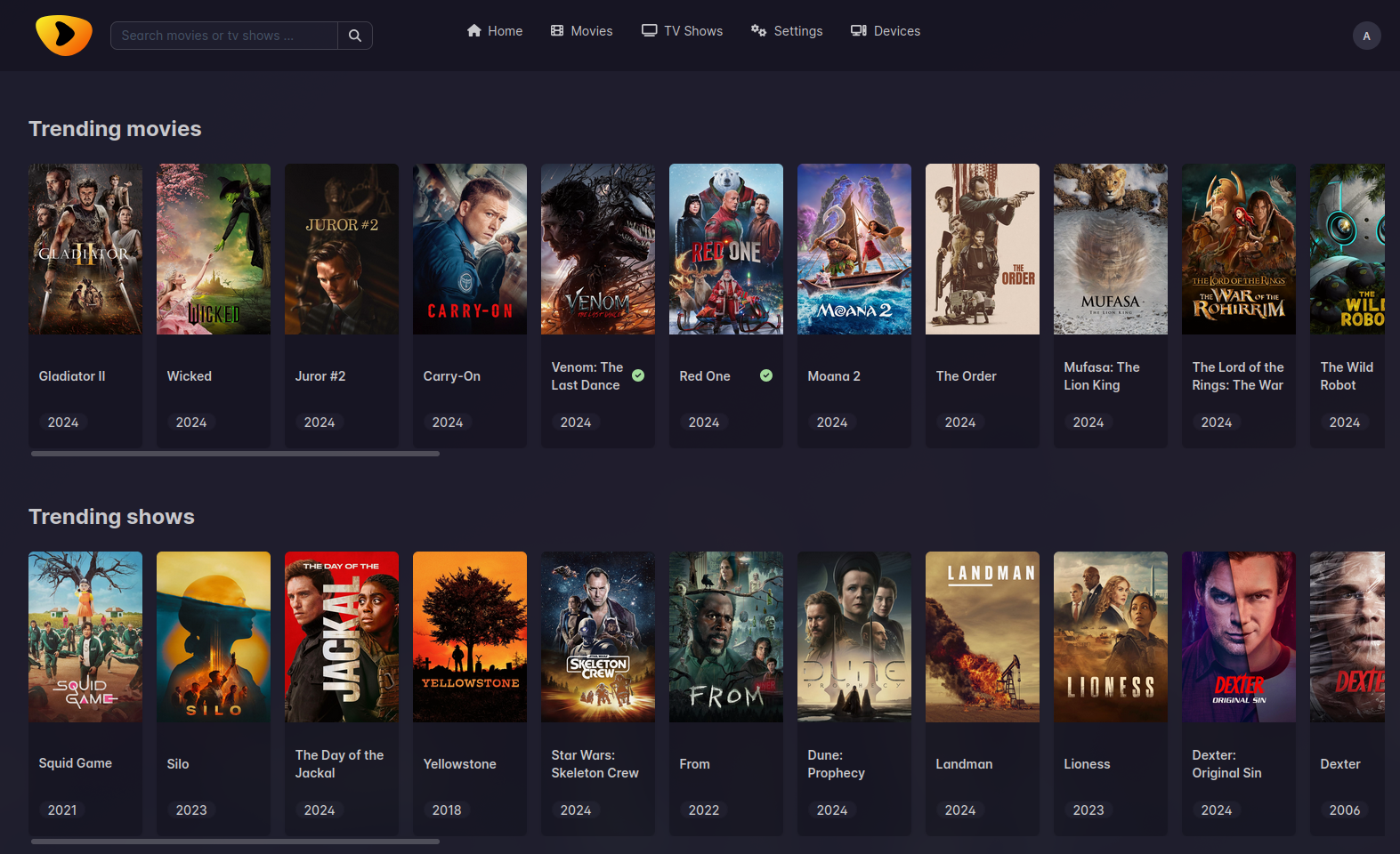Click the Carry-On title text

pyautogui.click(x=452, y=376)
